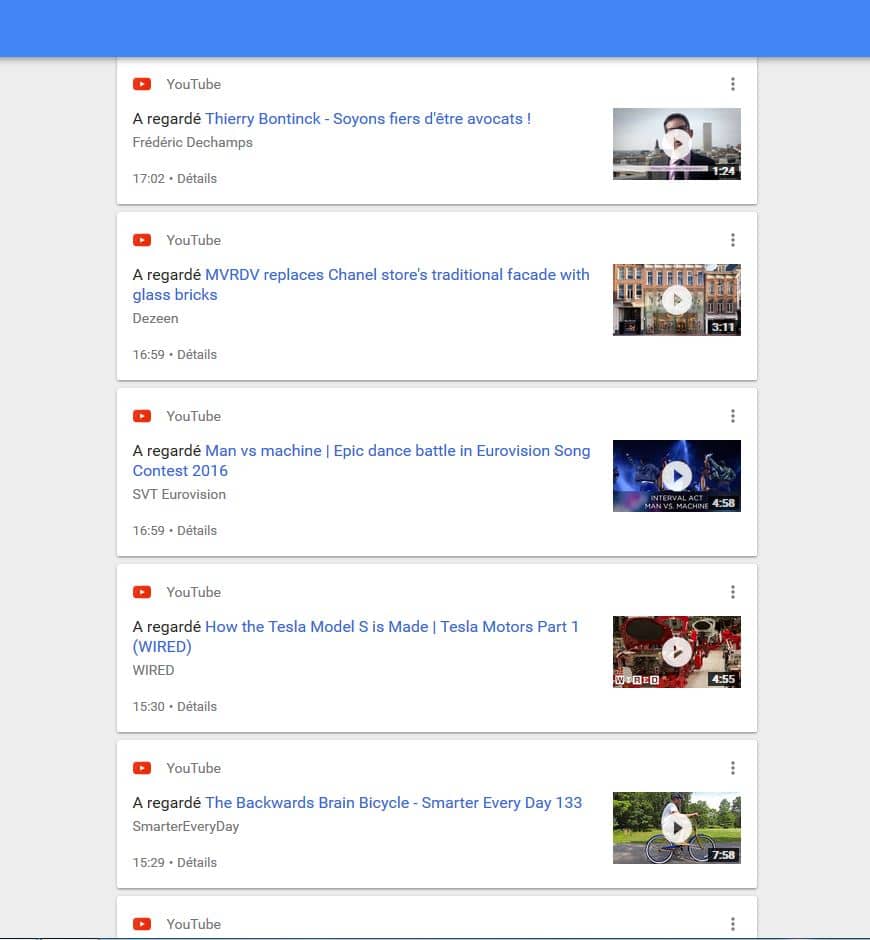This screenshot has height=940, width=870.
Task: Open 'How the Tesla Model S is Made' link
Action: 391,627
